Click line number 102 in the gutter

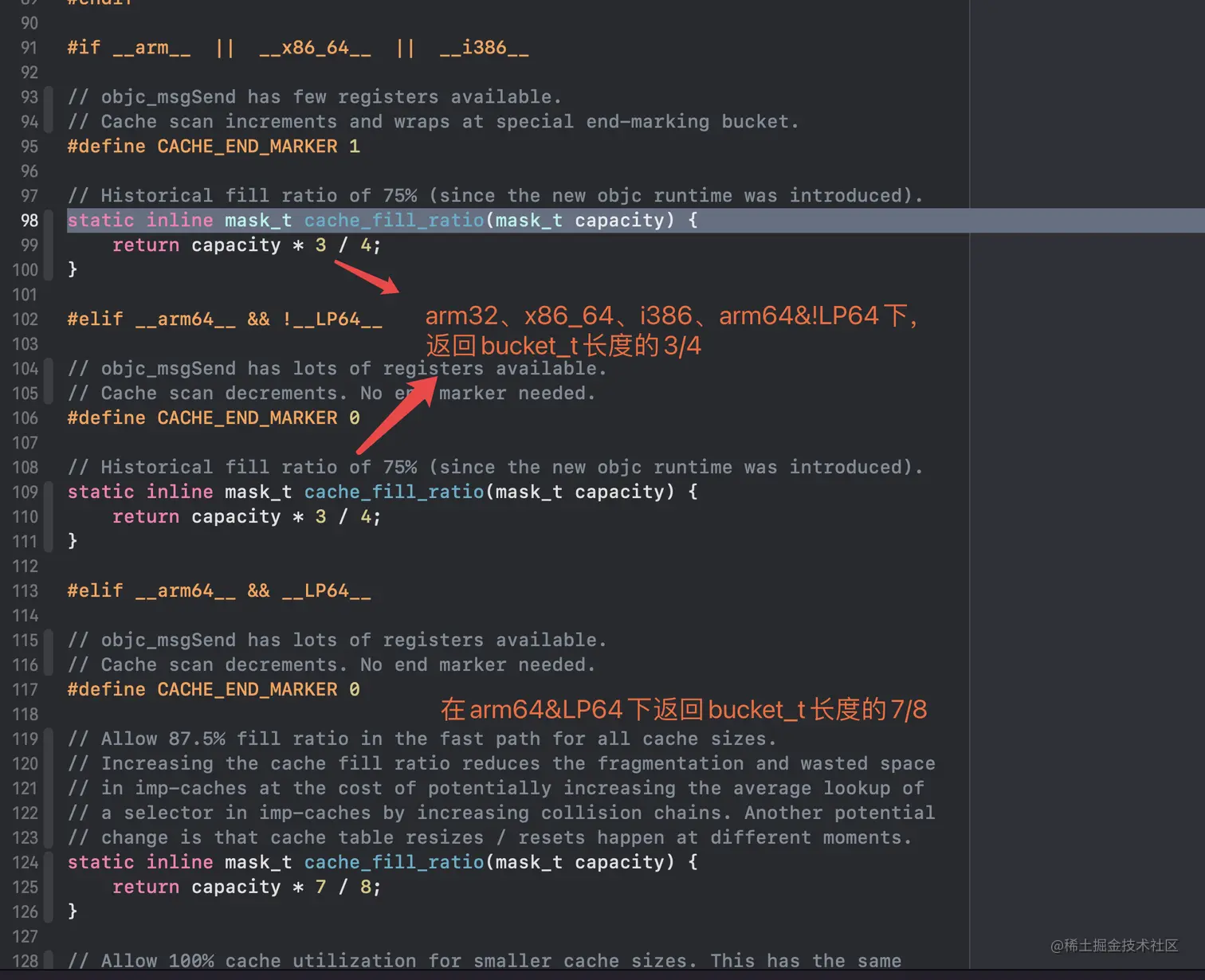(x=26, y=319)
